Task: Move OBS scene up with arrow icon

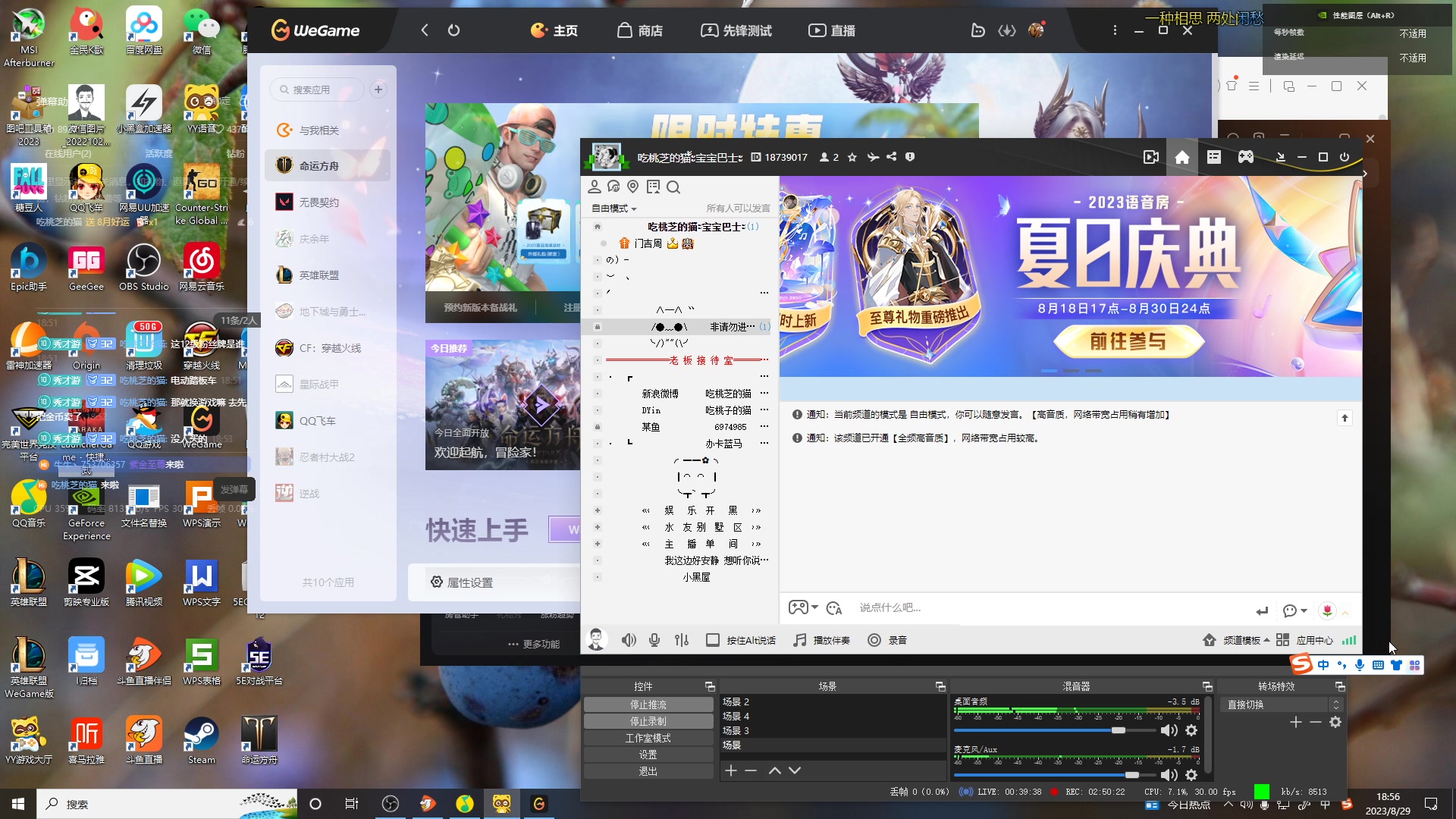Action: point(774,770)
